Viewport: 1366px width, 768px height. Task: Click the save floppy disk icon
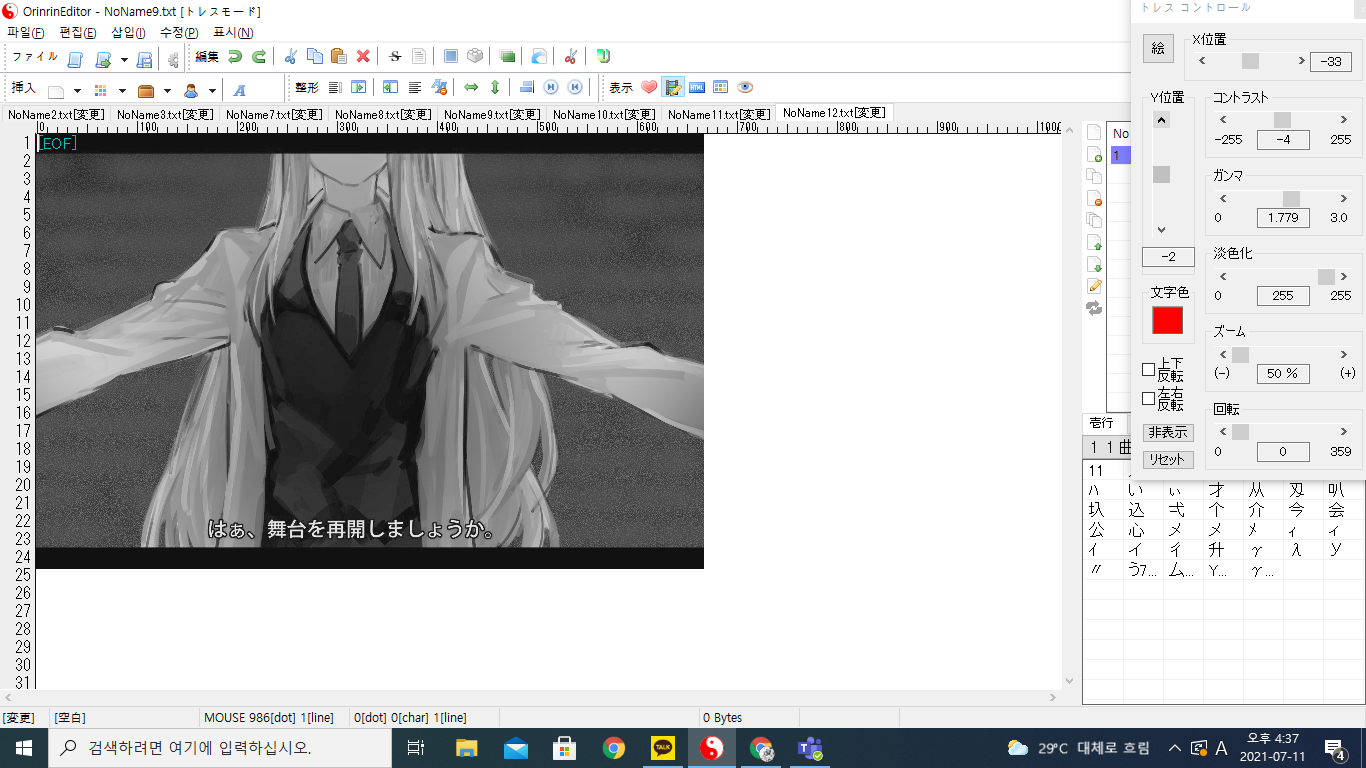click(145, 58)
